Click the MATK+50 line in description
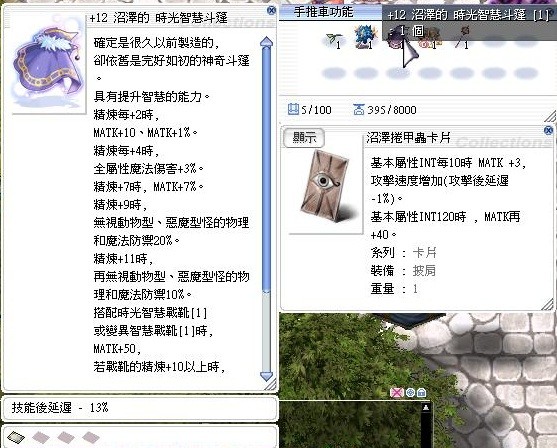This screenshot has height=448, width=557. click(x=117, y=349)
